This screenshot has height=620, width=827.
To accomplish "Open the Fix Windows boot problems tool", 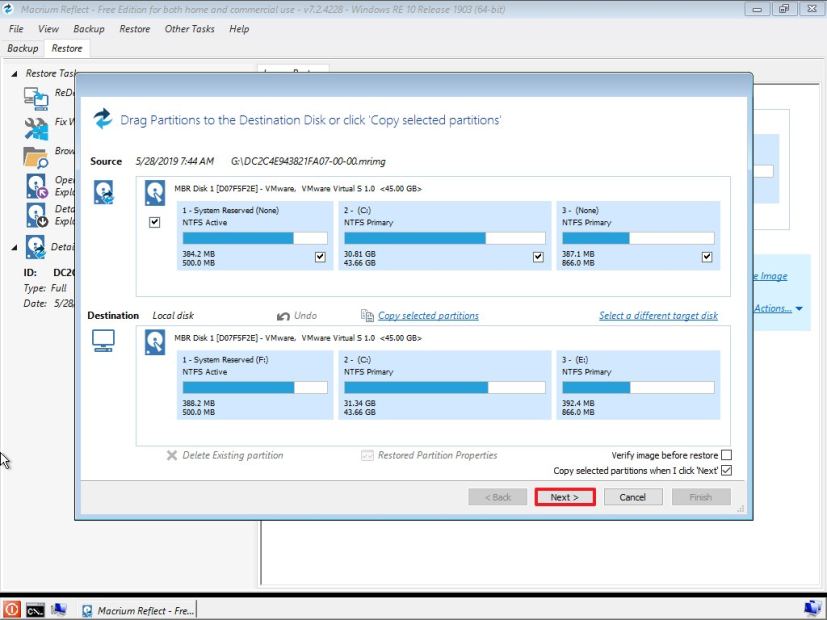I will tap(35, 126).
